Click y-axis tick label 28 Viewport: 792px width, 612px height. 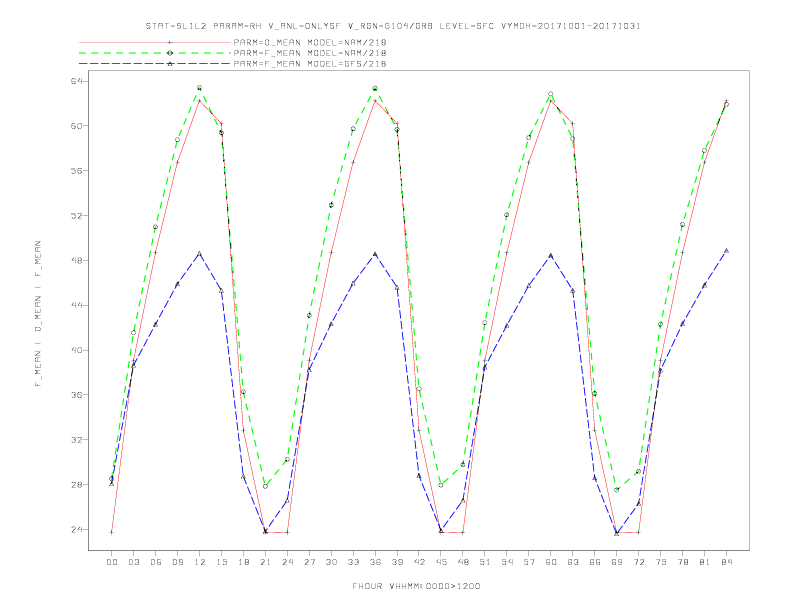tap(76, 485)
